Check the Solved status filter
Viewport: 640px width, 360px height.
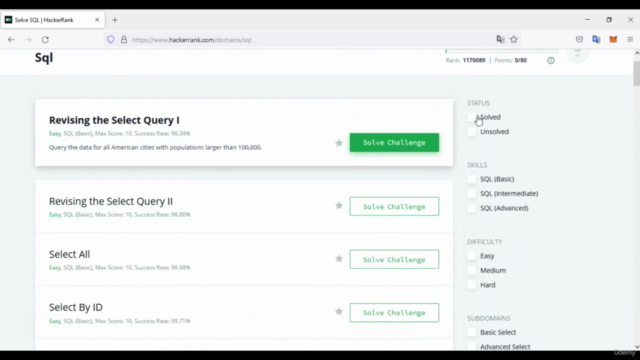(x=471, y=118)
